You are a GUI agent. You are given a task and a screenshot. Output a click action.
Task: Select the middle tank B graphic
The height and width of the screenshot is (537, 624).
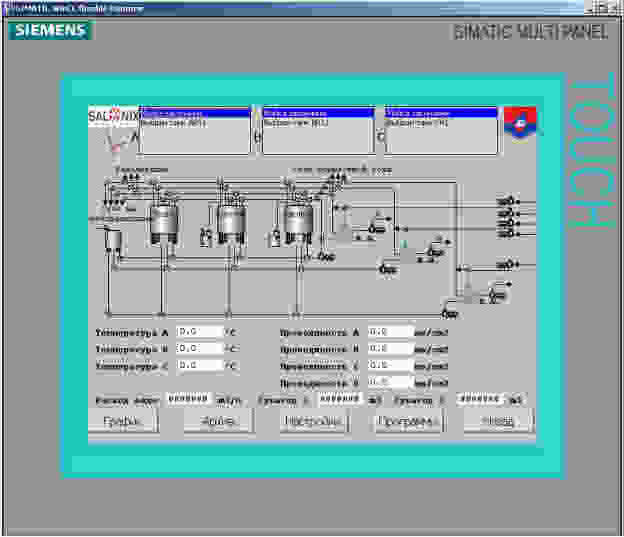[x=231, y=223]
